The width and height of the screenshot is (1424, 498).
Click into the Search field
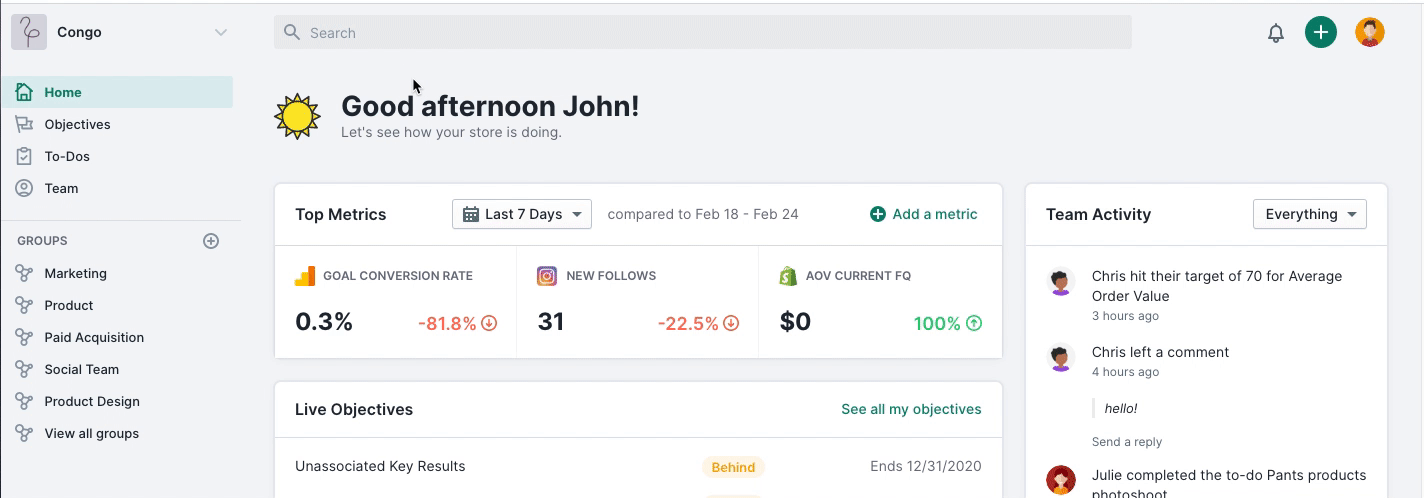coord(702,33)
